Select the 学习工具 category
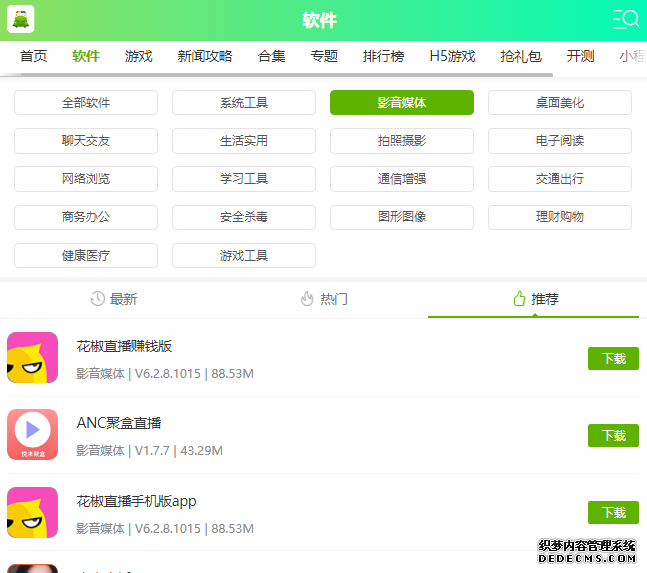This screenshot has width=647, height=573. tap(244, 179)
